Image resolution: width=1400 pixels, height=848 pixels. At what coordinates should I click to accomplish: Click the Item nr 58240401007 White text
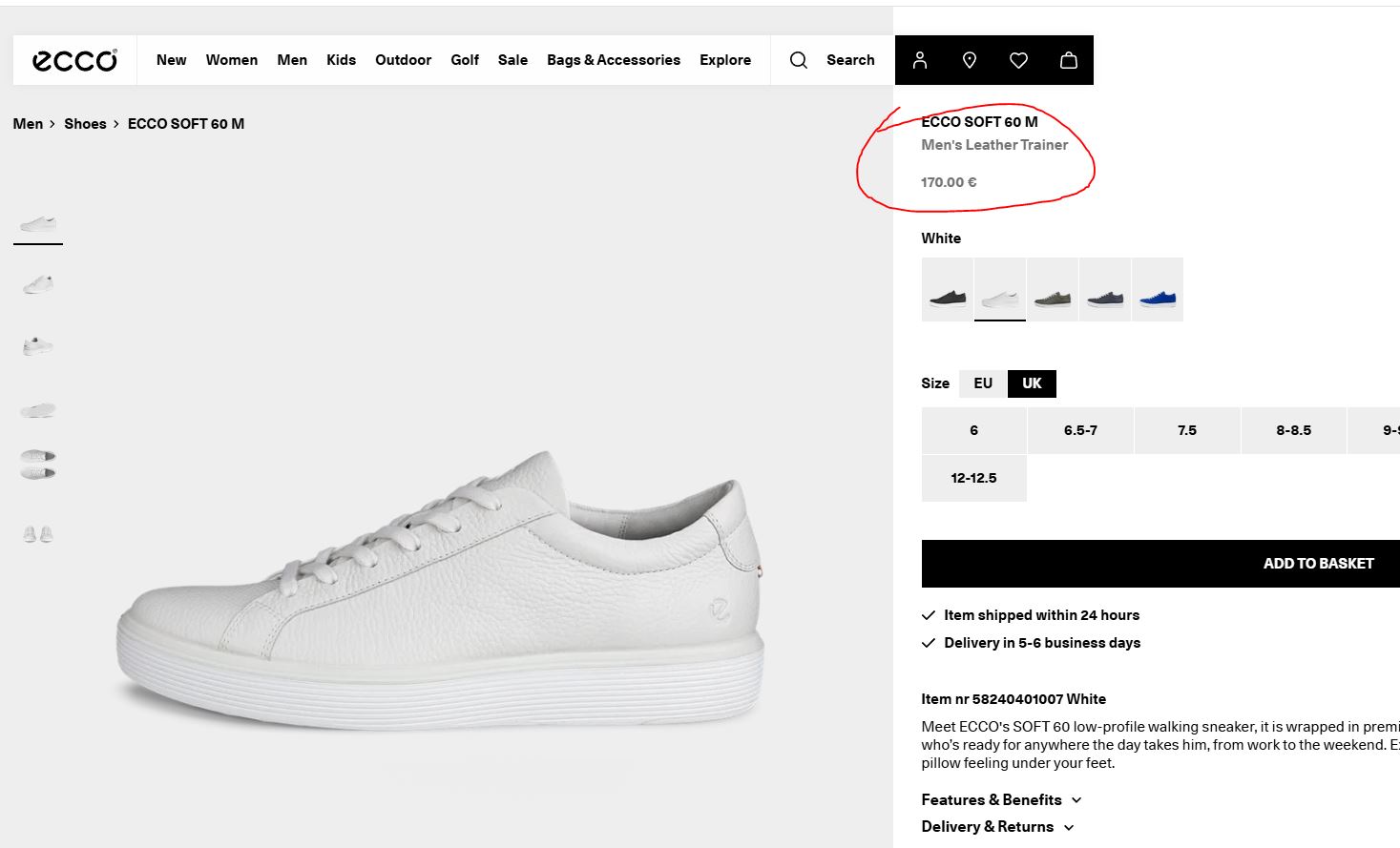tap(1013, 699)
